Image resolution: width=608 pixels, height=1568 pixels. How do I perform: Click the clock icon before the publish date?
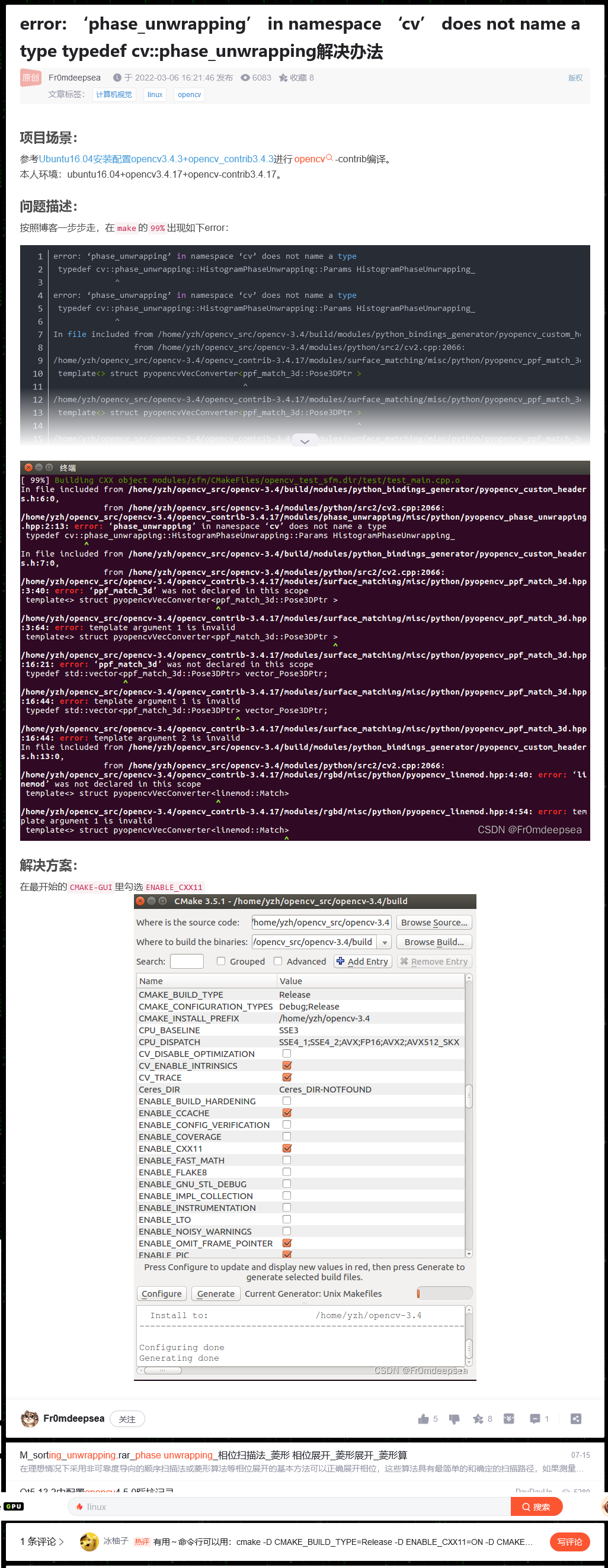117,78
